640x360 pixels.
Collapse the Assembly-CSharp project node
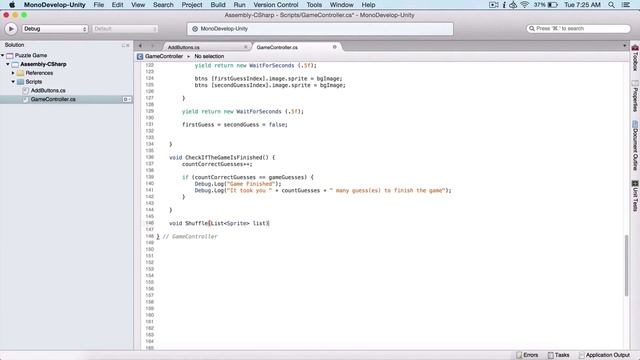pyautogui.click(x=8, y=64)
